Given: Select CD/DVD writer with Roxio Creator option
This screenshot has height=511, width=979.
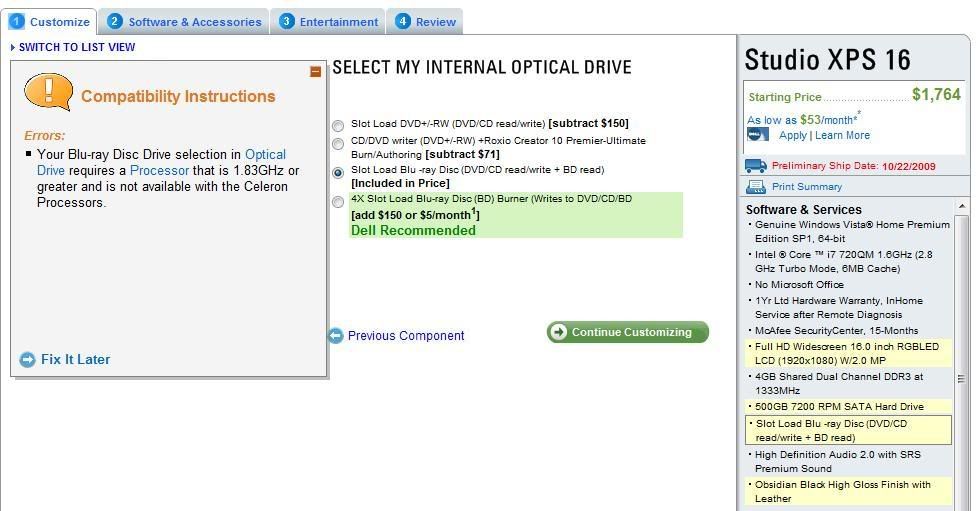Looking at the screenshot, I should click(338, 144).
